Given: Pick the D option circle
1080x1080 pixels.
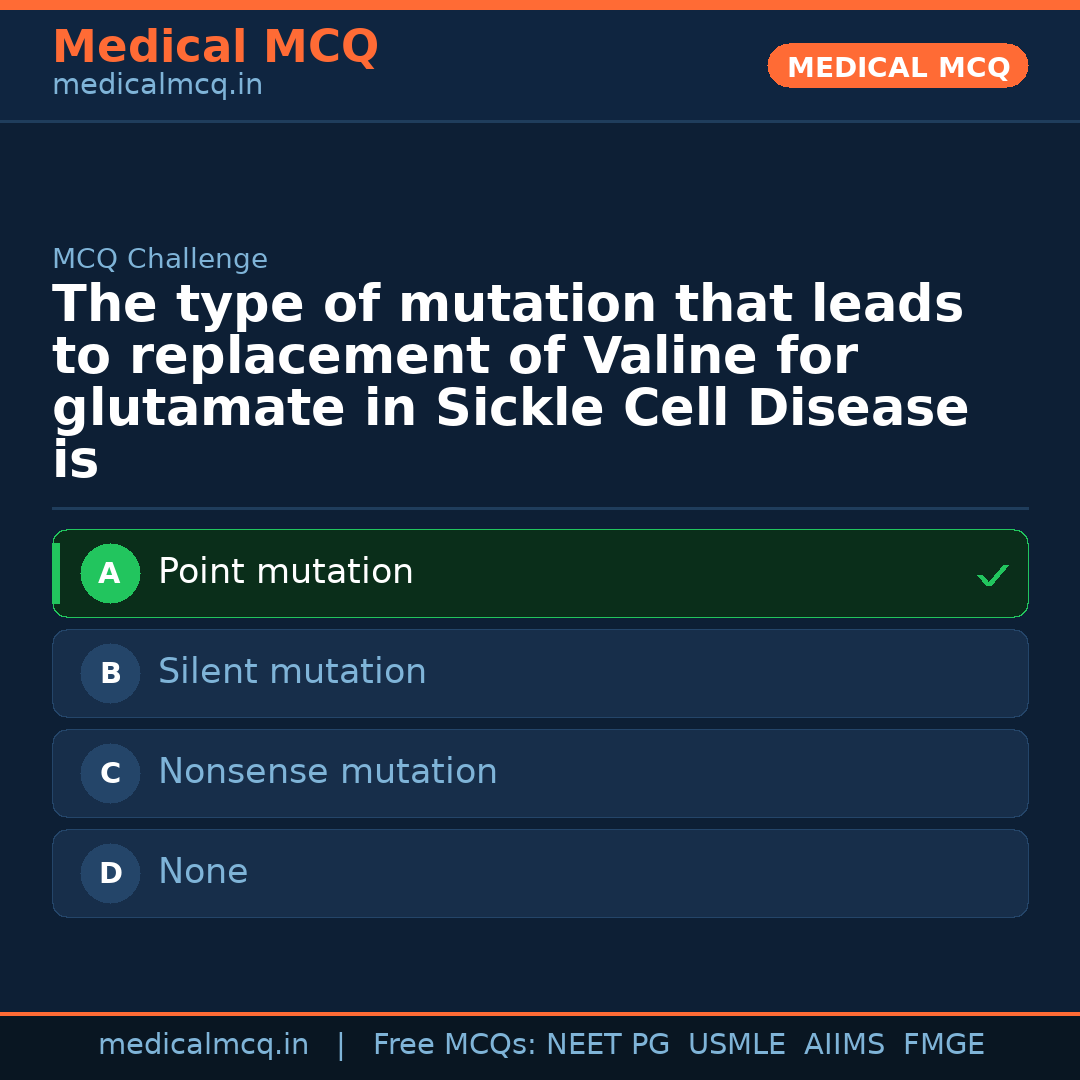Looking at the screenshot, I should 110,874.
